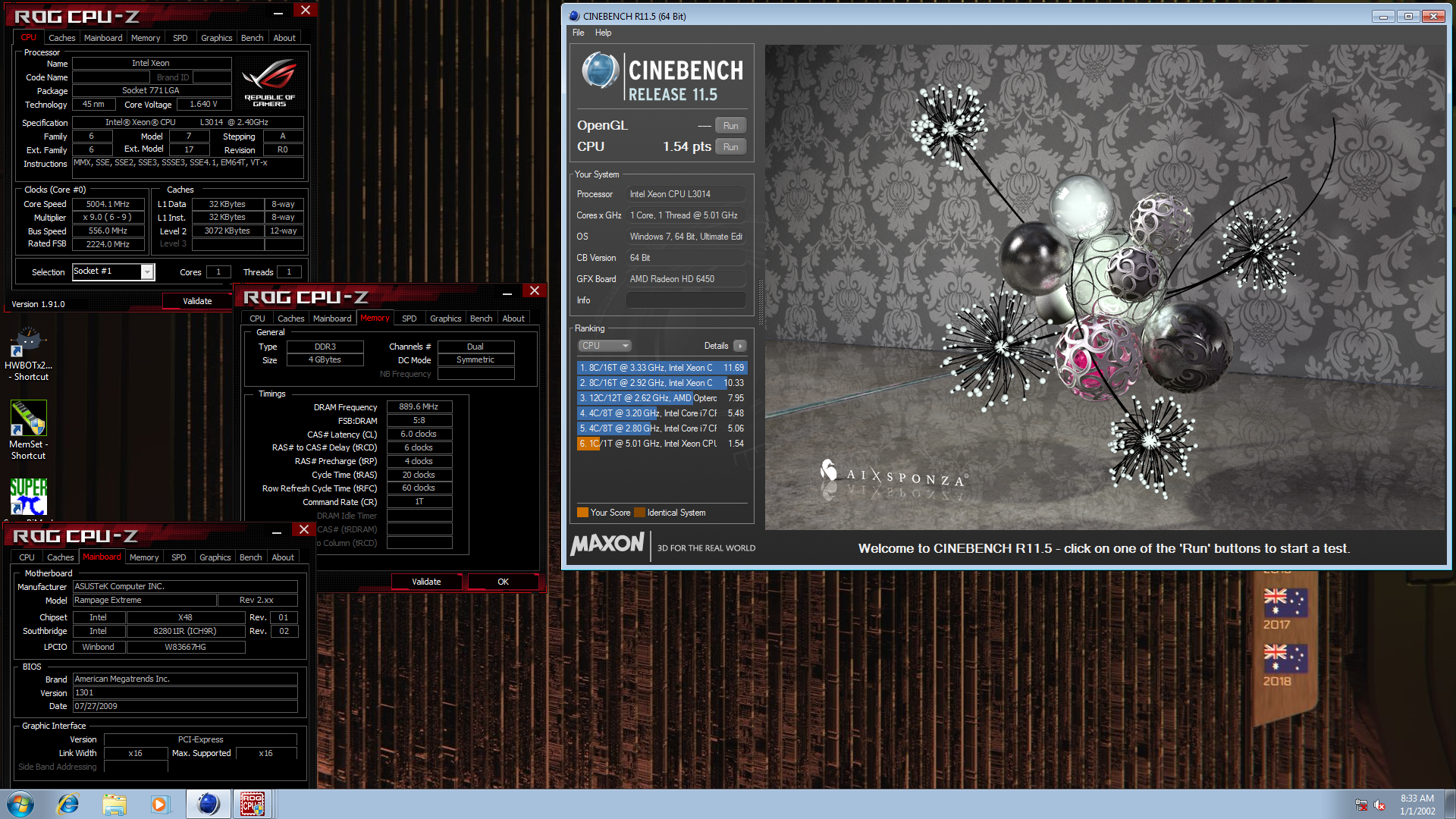Click the GFX Board AMD Radeon HD 6450 field
Viewport: 1456px width, 819px height.
click(686, 279)
